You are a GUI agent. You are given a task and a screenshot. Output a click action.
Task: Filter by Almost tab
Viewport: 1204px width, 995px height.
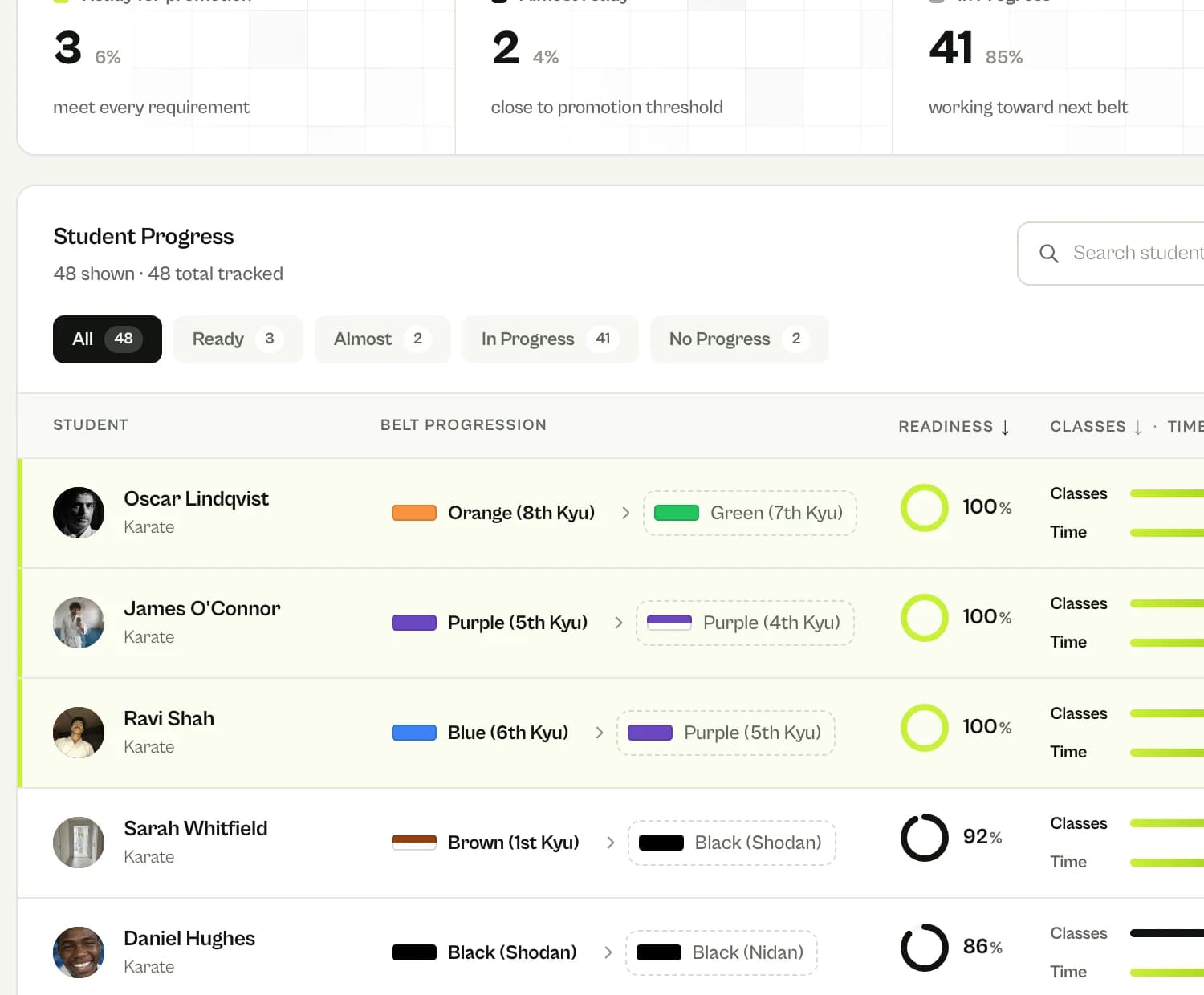(383, 339)
